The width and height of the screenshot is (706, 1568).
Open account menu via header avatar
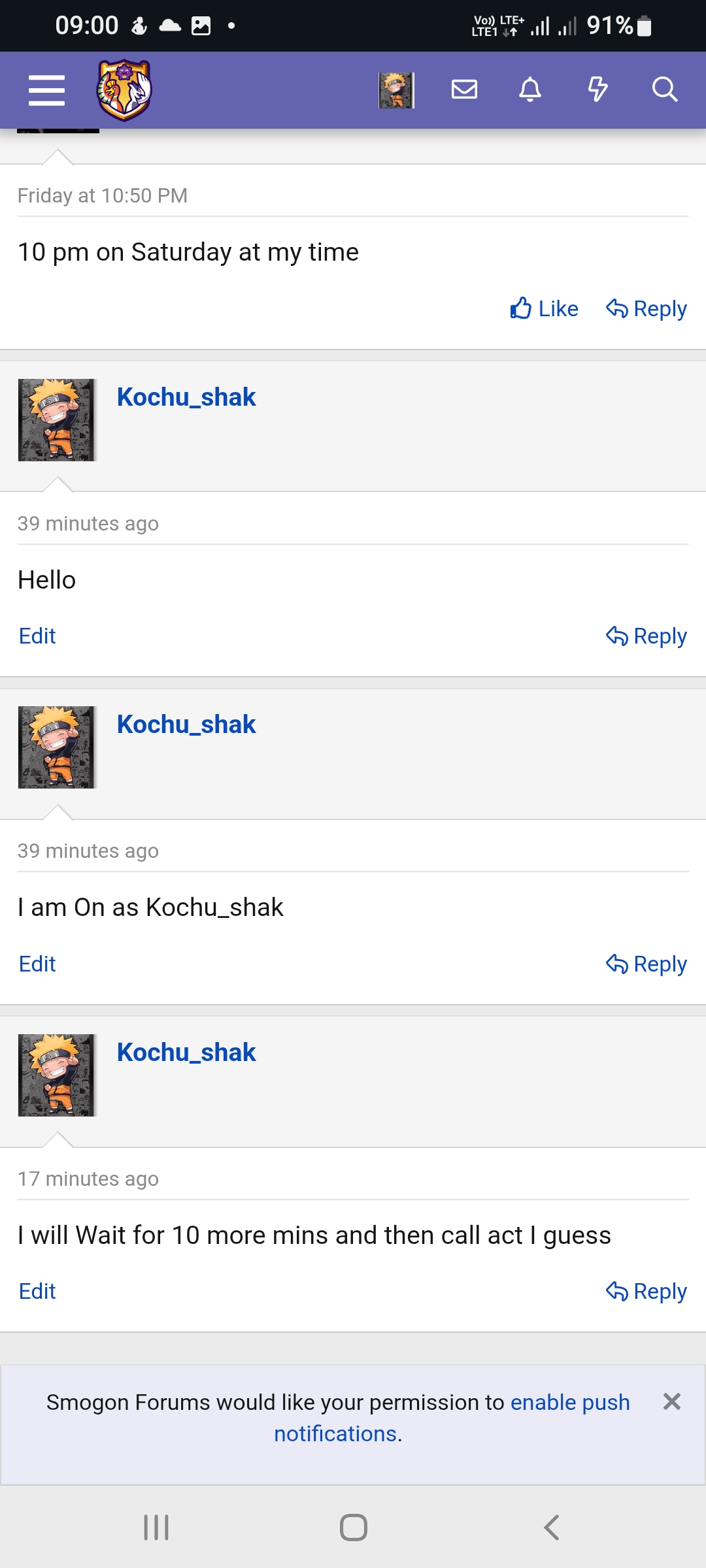point(396,90)
